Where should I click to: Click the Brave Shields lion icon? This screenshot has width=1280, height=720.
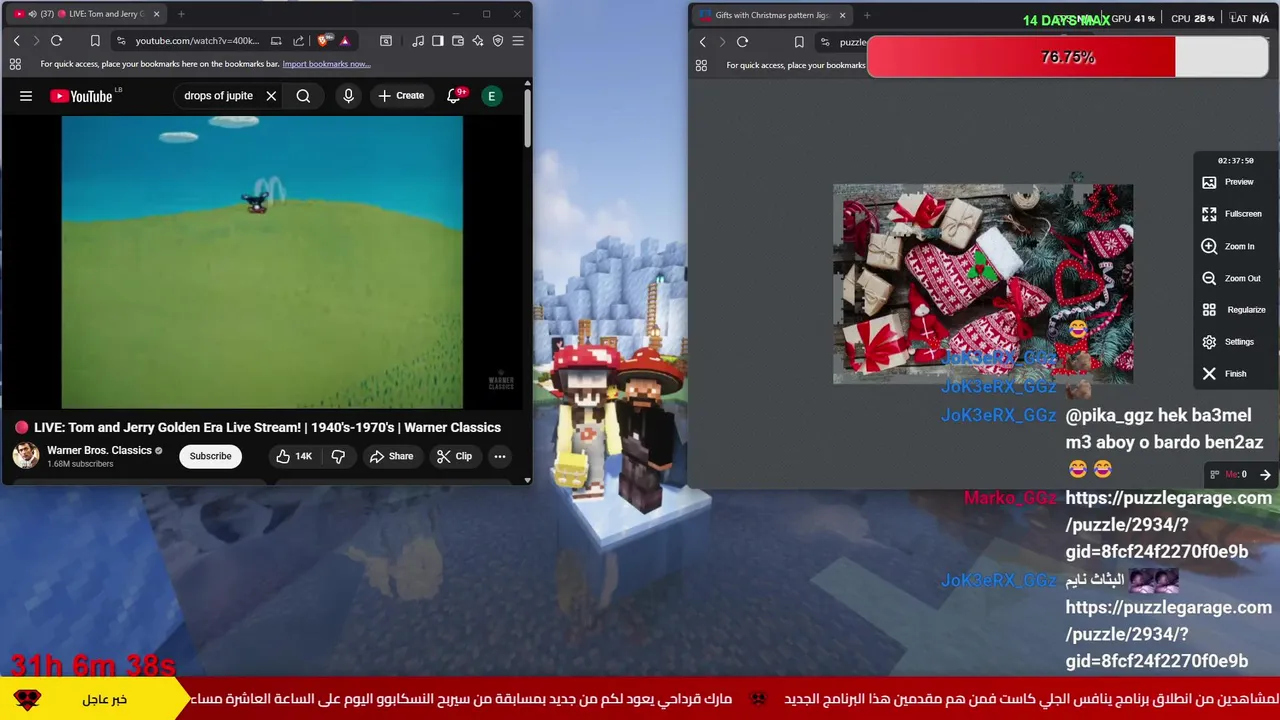pyautogui.click(x=324, y=41)
